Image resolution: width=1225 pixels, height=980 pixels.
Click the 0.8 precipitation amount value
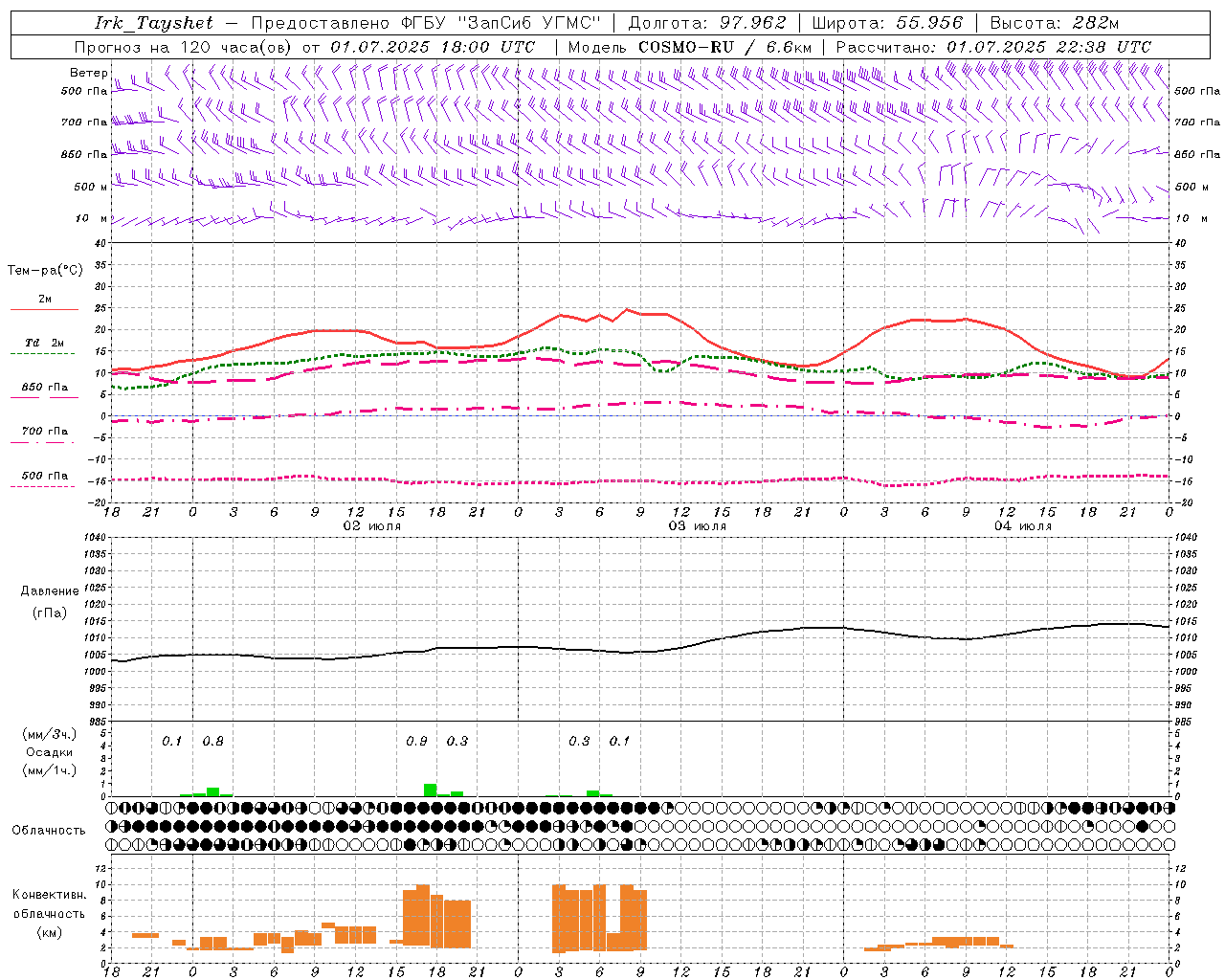(x=212, y=741)
